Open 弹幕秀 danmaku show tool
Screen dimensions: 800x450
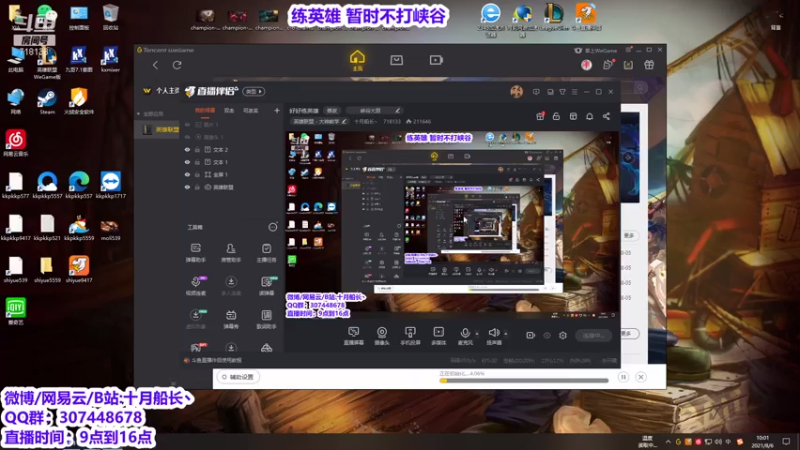[231, 319]
